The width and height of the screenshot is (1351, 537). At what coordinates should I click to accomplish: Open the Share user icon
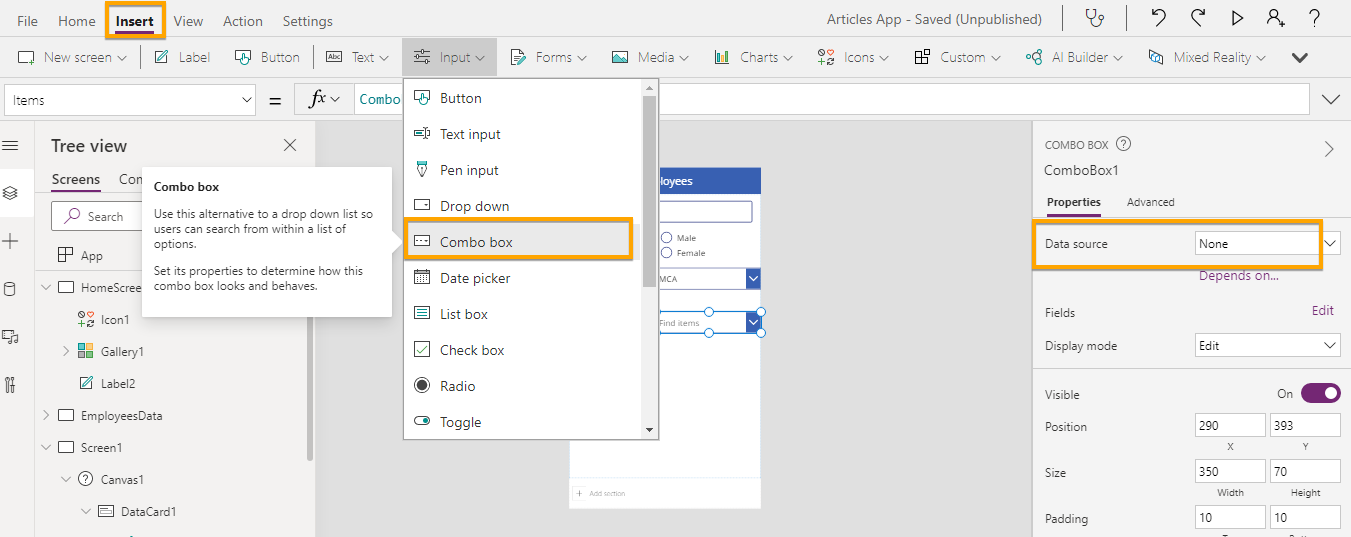[x=1275, y=18]
